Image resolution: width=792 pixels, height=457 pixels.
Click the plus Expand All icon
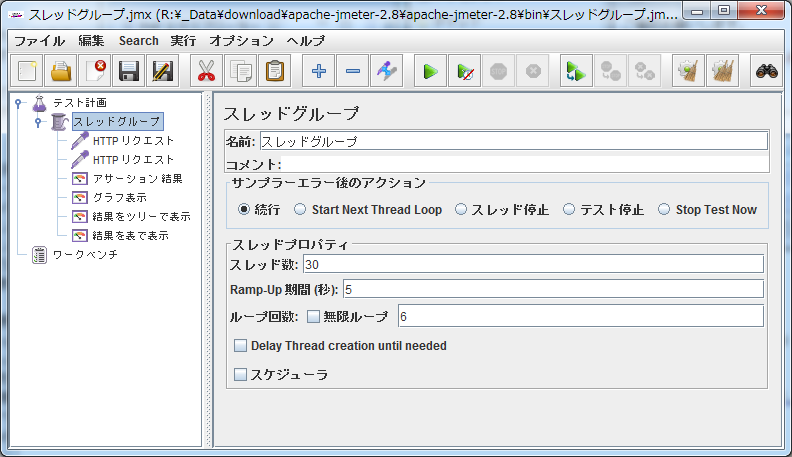coord(319,71)
